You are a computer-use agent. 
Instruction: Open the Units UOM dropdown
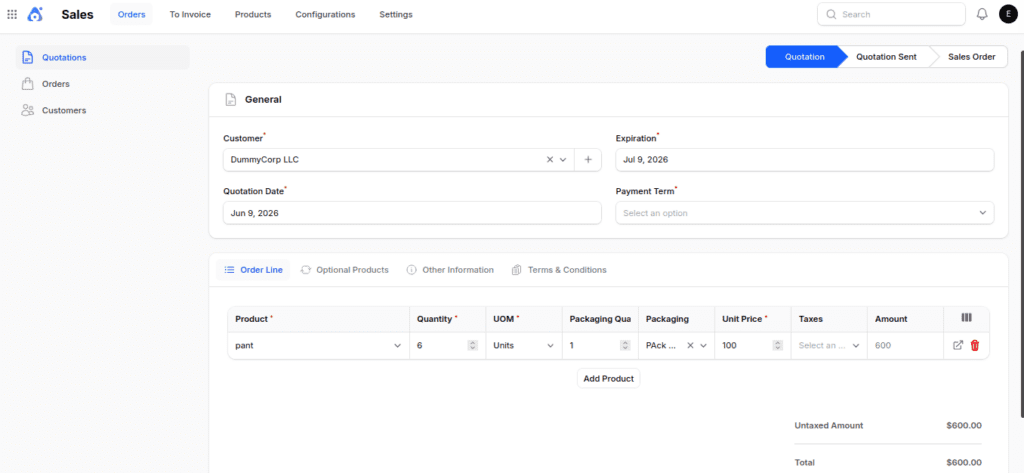[524, 346]
